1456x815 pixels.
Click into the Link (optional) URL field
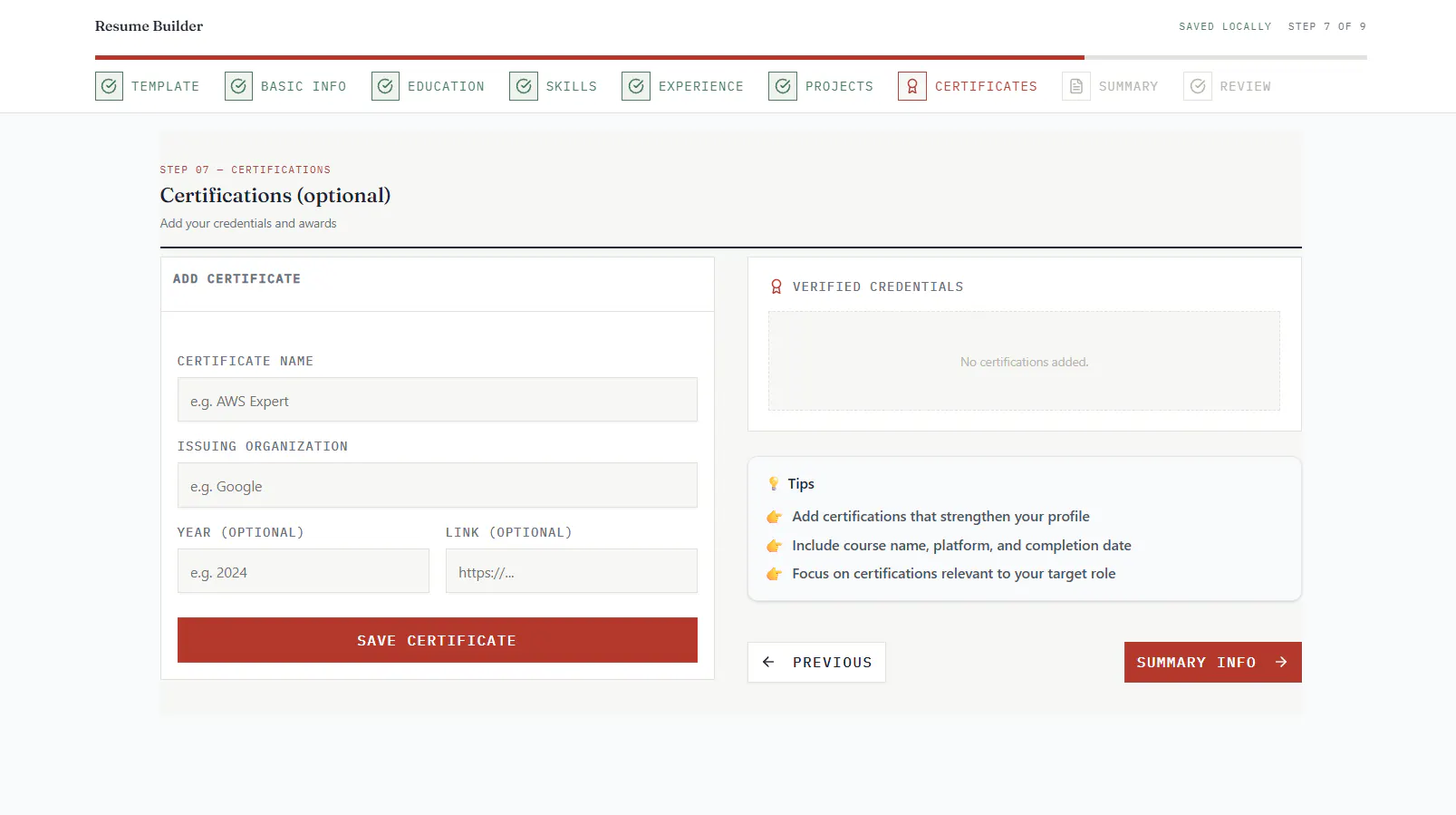pos(572,571)
